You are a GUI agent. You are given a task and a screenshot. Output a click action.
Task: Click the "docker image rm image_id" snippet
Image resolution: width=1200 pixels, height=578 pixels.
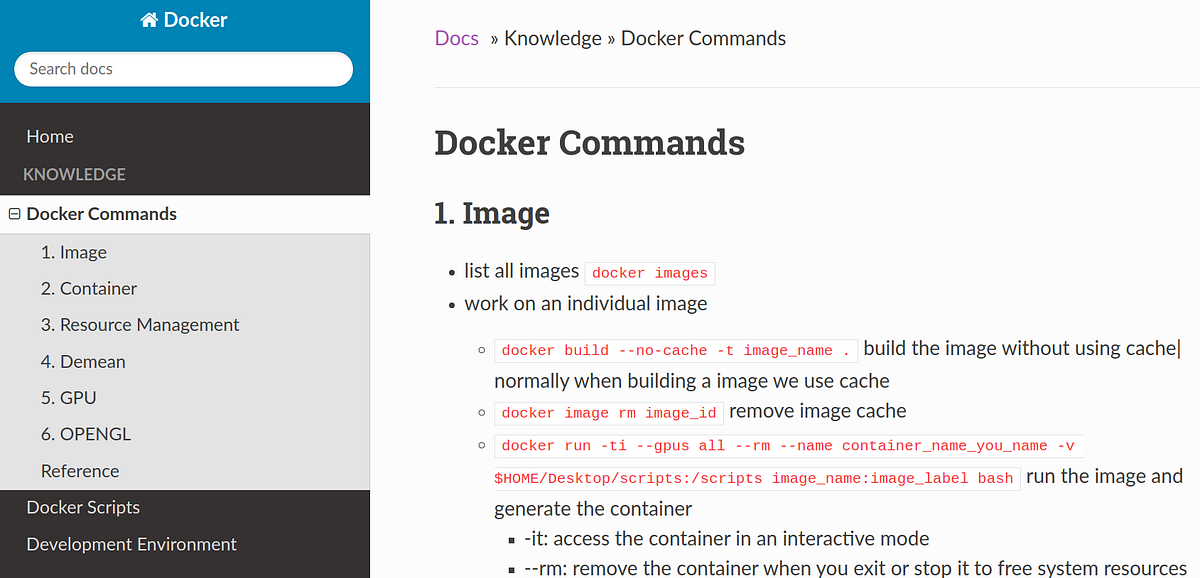(608, 413)
